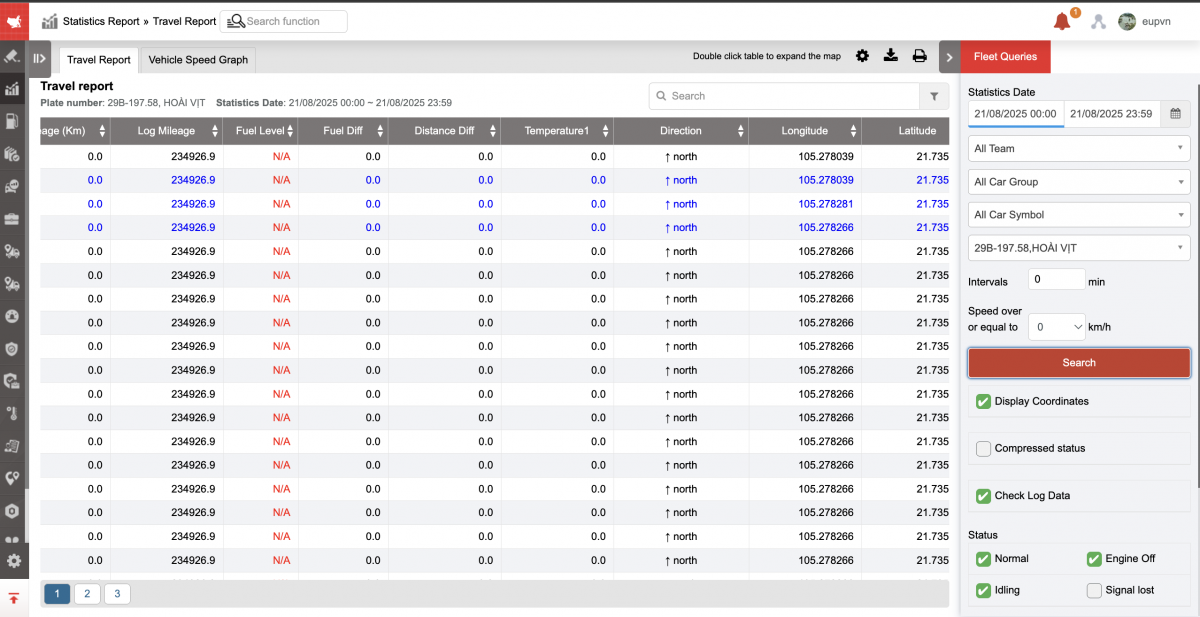Sort by Temperature1 column arrows
Screen dimensions: 1200x617
click(606, 131)
